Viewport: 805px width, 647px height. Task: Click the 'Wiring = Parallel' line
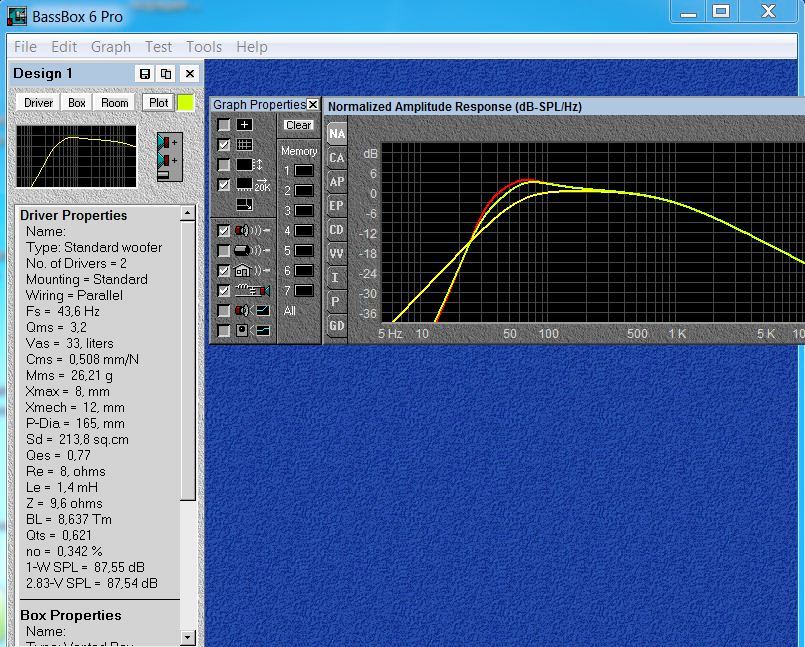tap(74, 295)
